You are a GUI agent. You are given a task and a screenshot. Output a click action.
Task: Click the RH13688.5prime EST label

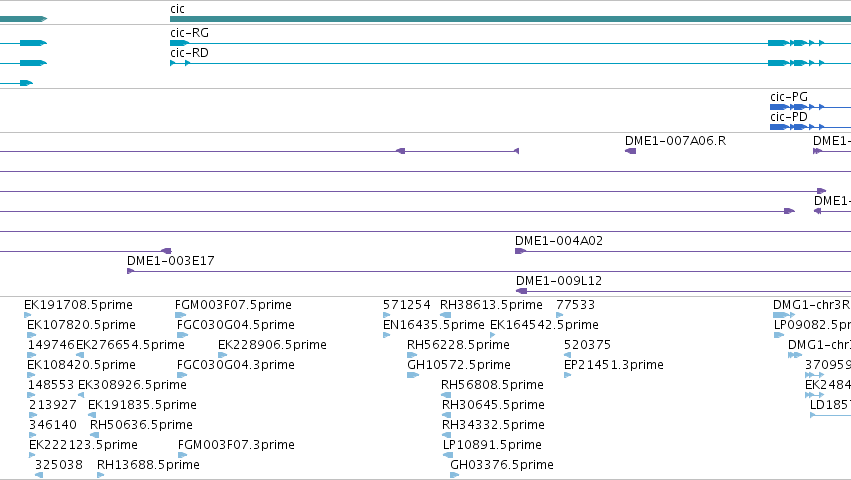[148, 465]
